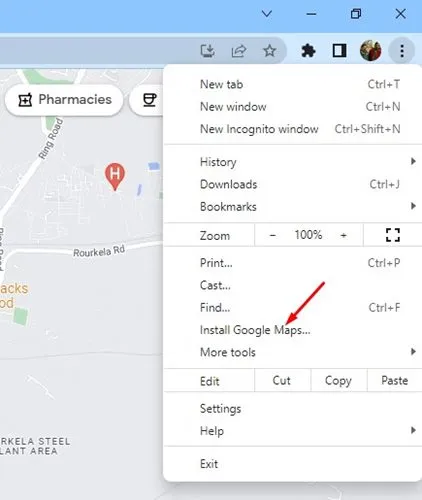Expand the History submenu
The width and height of the screenshot is (422, 500).
click(293, 162)
